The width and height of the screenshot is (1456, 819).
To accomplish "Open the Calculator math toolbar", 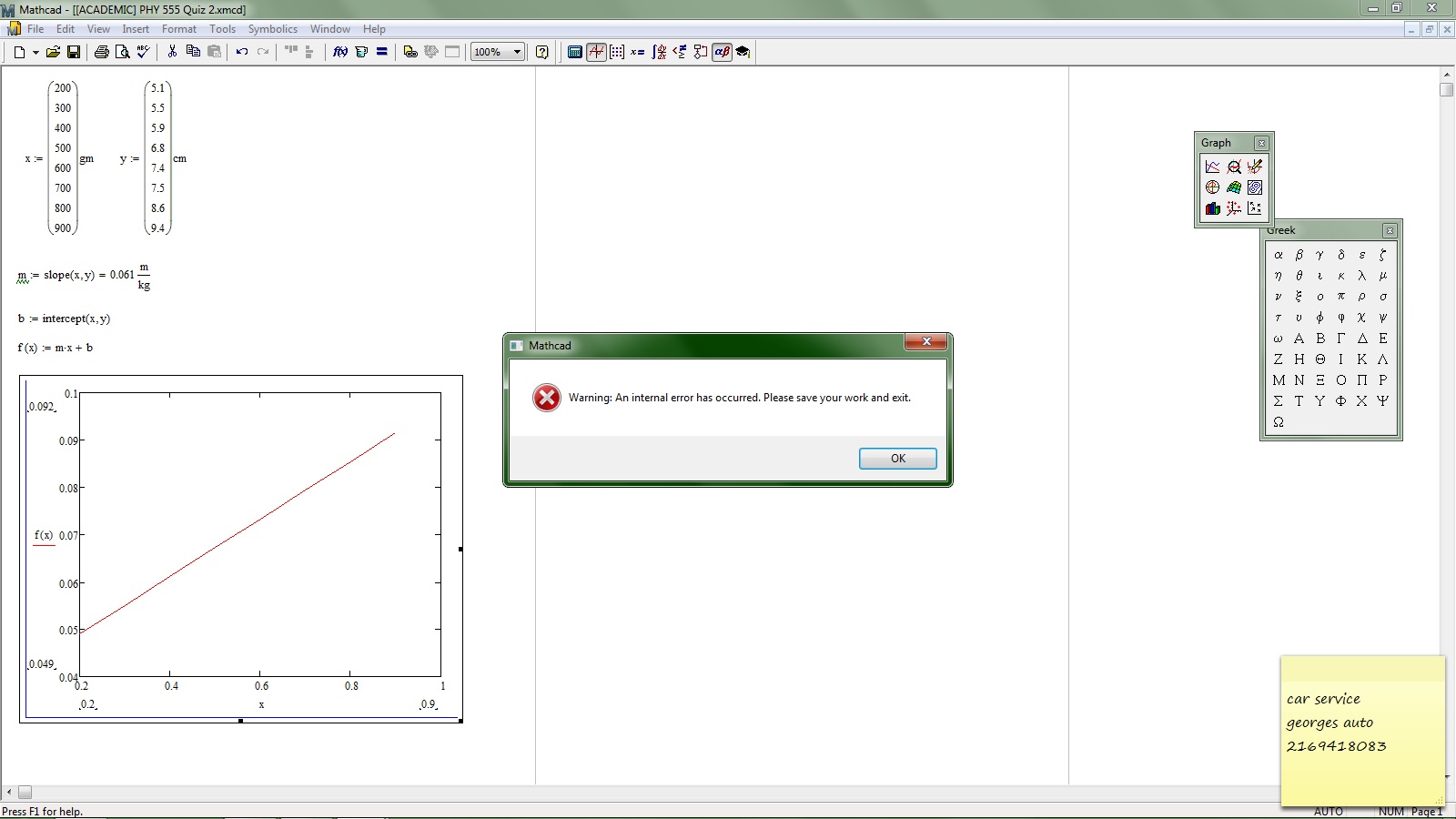I will pos(575,52).
